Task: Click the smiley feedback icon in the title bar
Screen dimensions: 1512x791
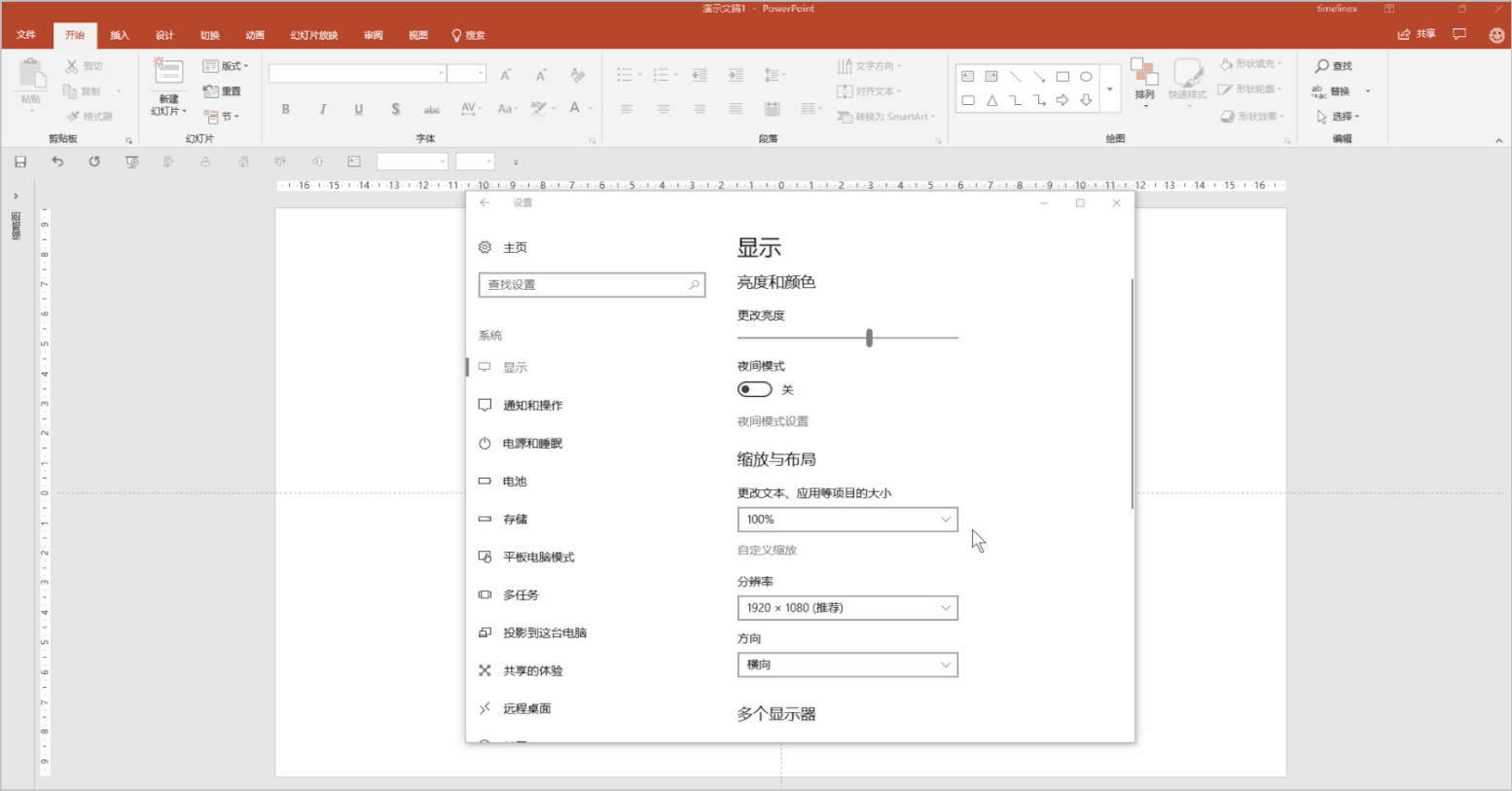Action: point(1496,34)
